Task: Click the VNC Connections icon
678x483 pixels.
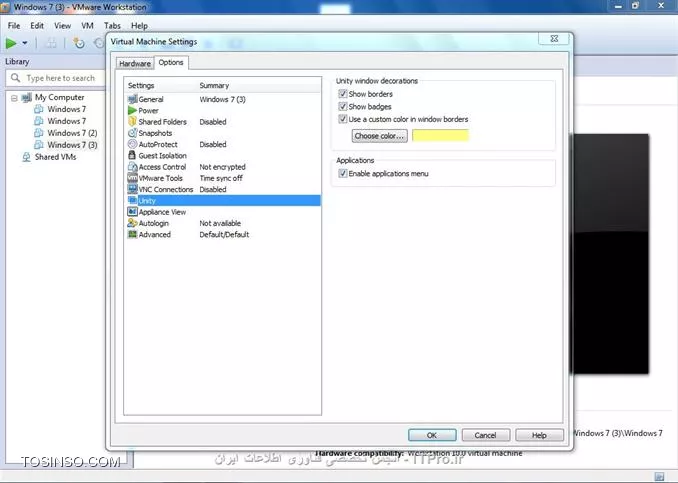Action: point(132,189)
